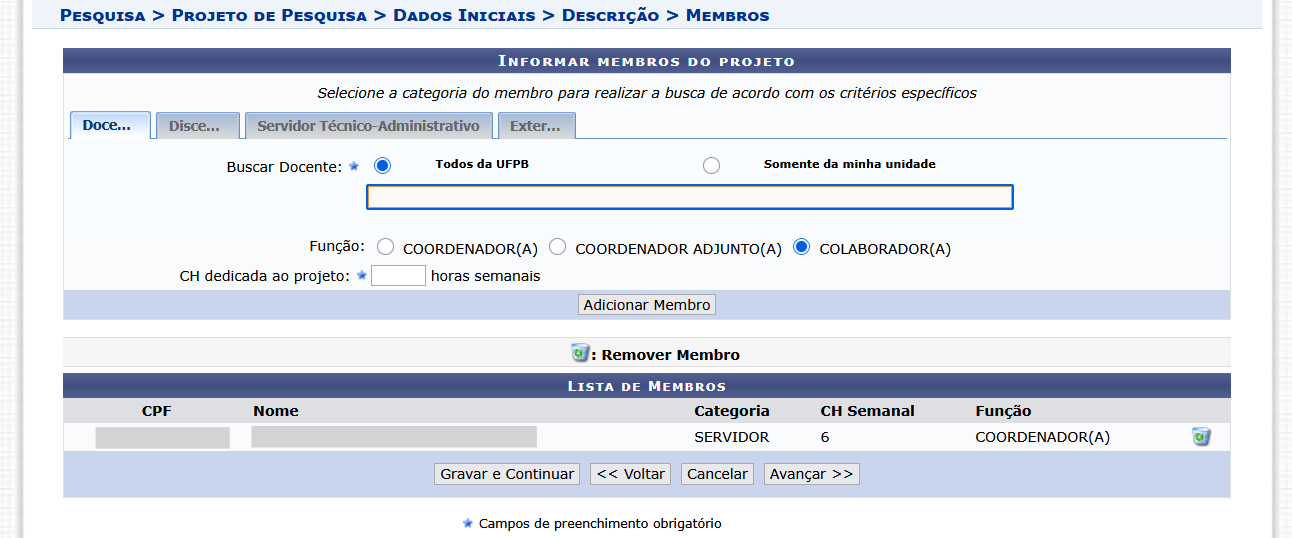Click the trash icon beside Remover Membro legend
This screenshot has width=1292, height=538.
click(x=580, y=353)
